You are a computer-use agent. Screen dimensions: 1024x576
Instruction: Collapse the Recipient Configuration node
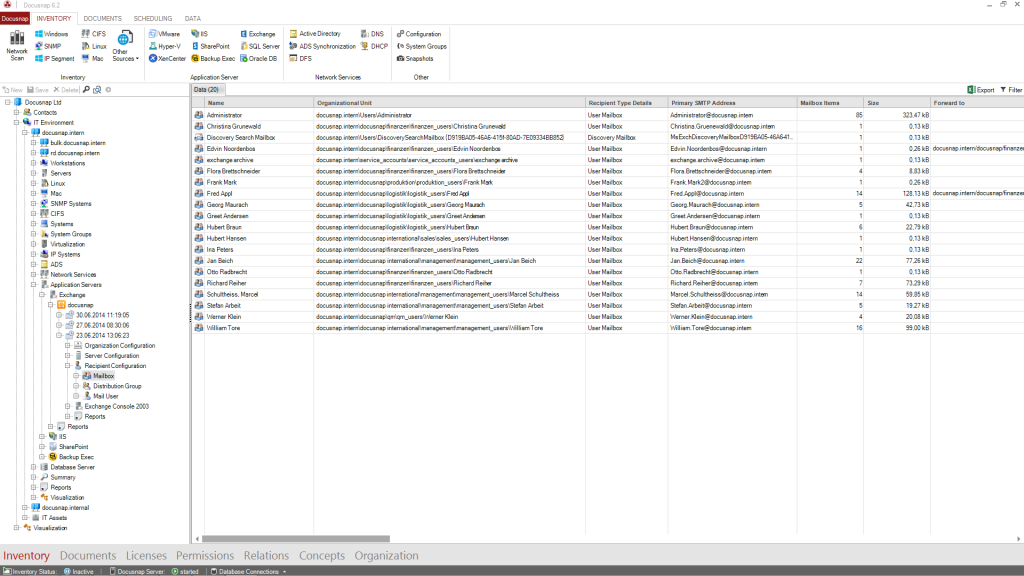(x=68, y=366)
